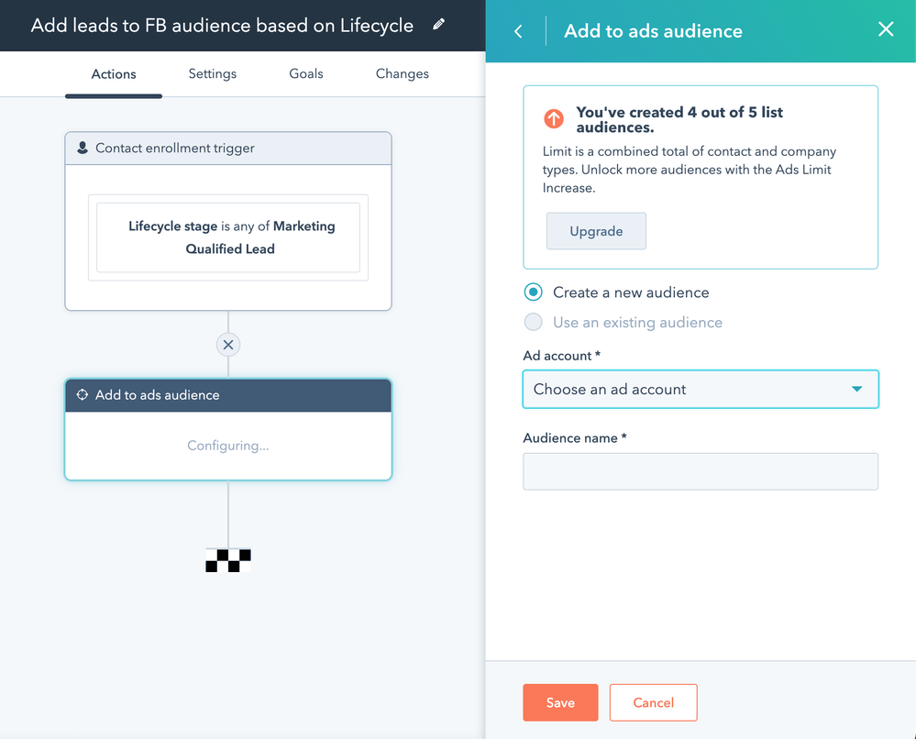Image resolution: width=916 pixels, height=739 pixels.
Task: Save the ads audience action
Action: pos(560,702)
